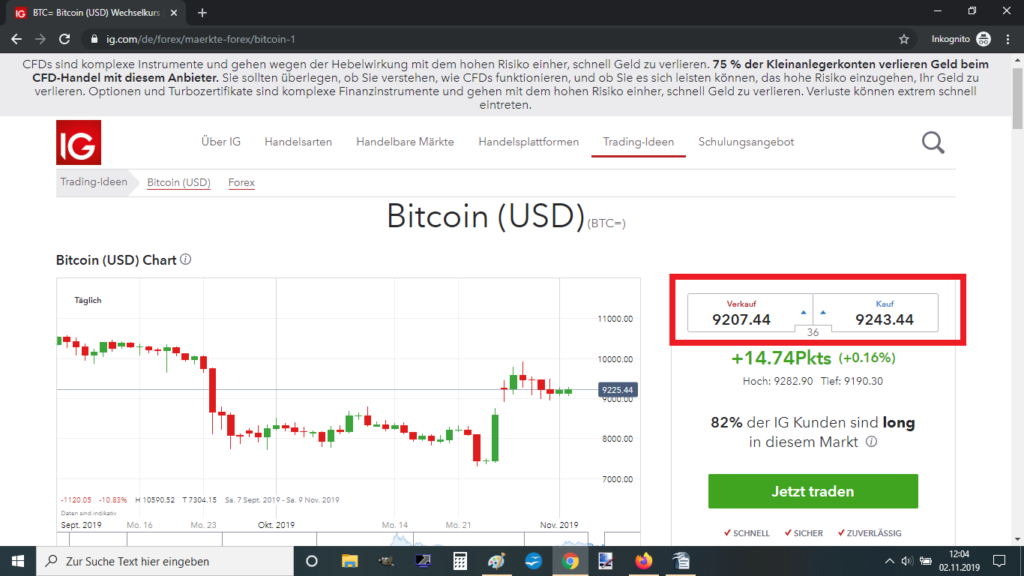
Task: Open Windows Start menu
Action: click(x=18, y=561)
